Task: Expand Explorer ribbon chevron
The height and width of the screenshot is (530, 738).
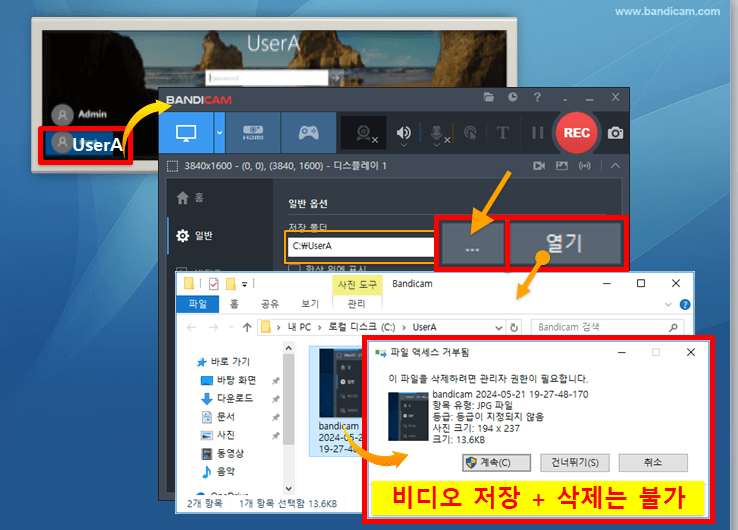Action: [668, 305]
